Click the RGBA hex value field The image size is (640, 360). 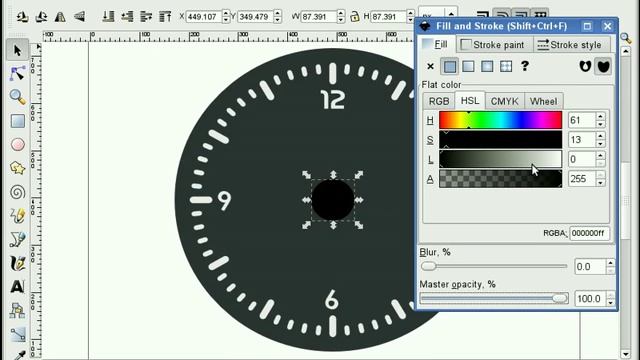(x=589, y=233)
